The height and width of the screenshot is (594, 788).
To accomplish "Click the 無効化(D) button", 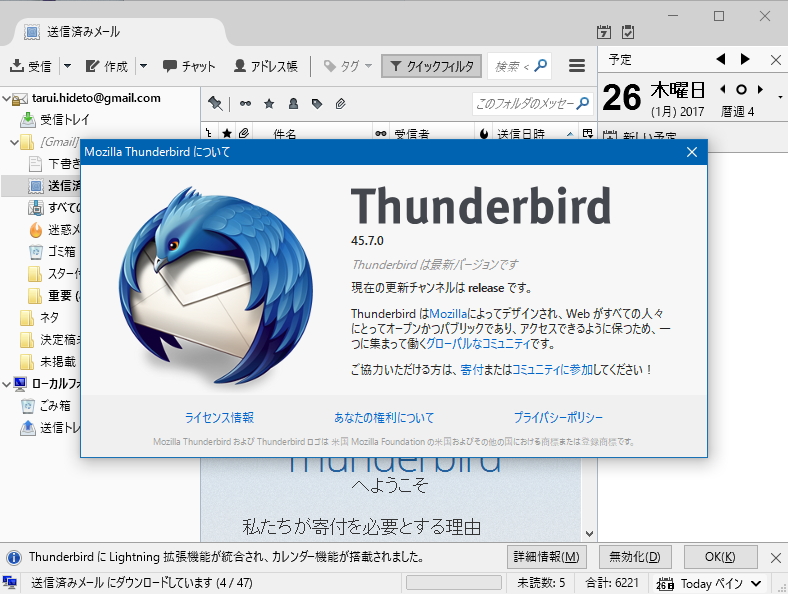I will click(635, 557).
